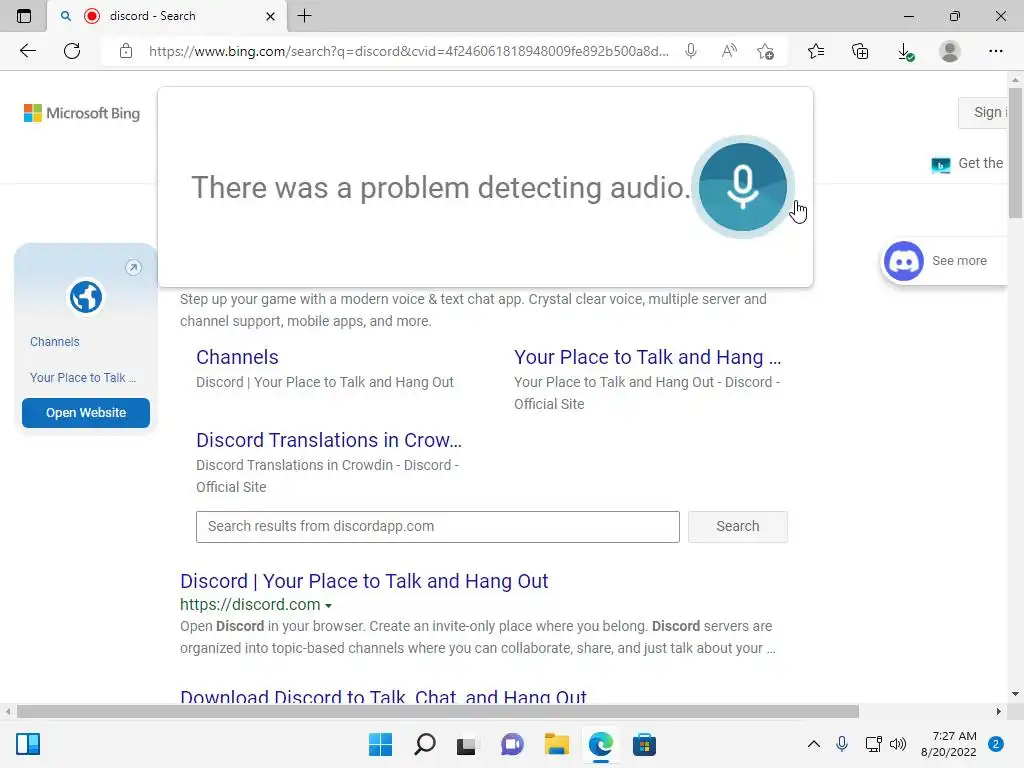
Task: Click the system tray microphone icon
Action: click(842, 744)
